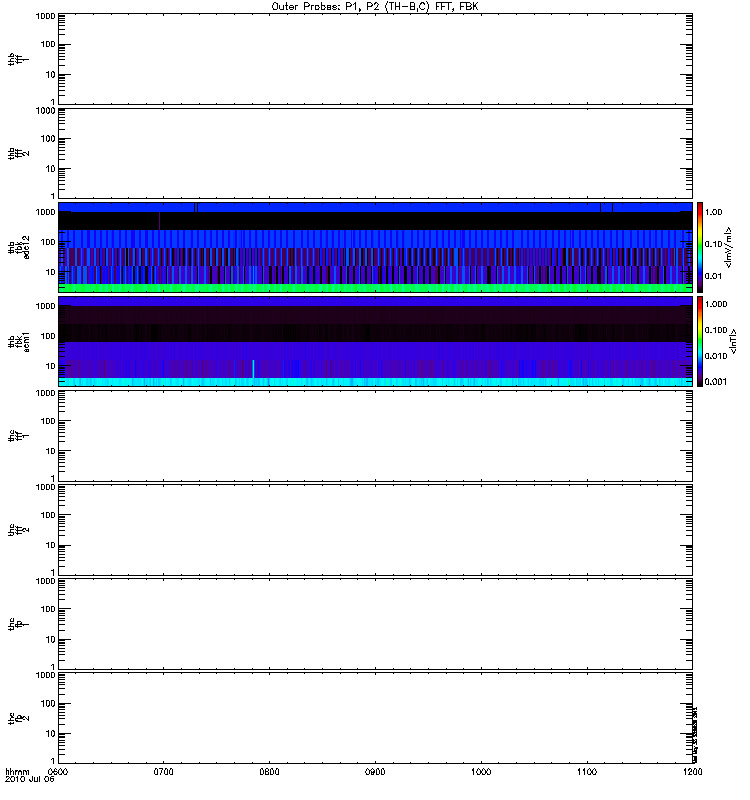Viewport: 750px width, 800px height.
Task: Click the 'thb fbk scm1' panel label
Action: pos(19,342)
